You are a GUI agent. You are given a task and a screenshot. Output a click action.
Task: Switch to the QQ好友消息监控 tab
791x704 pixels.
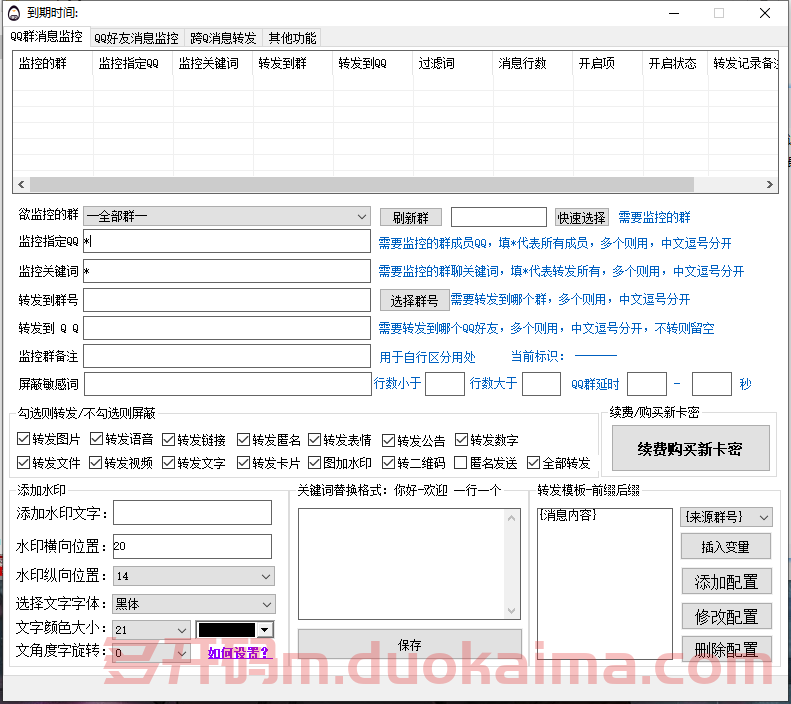[x=136, y=38]
